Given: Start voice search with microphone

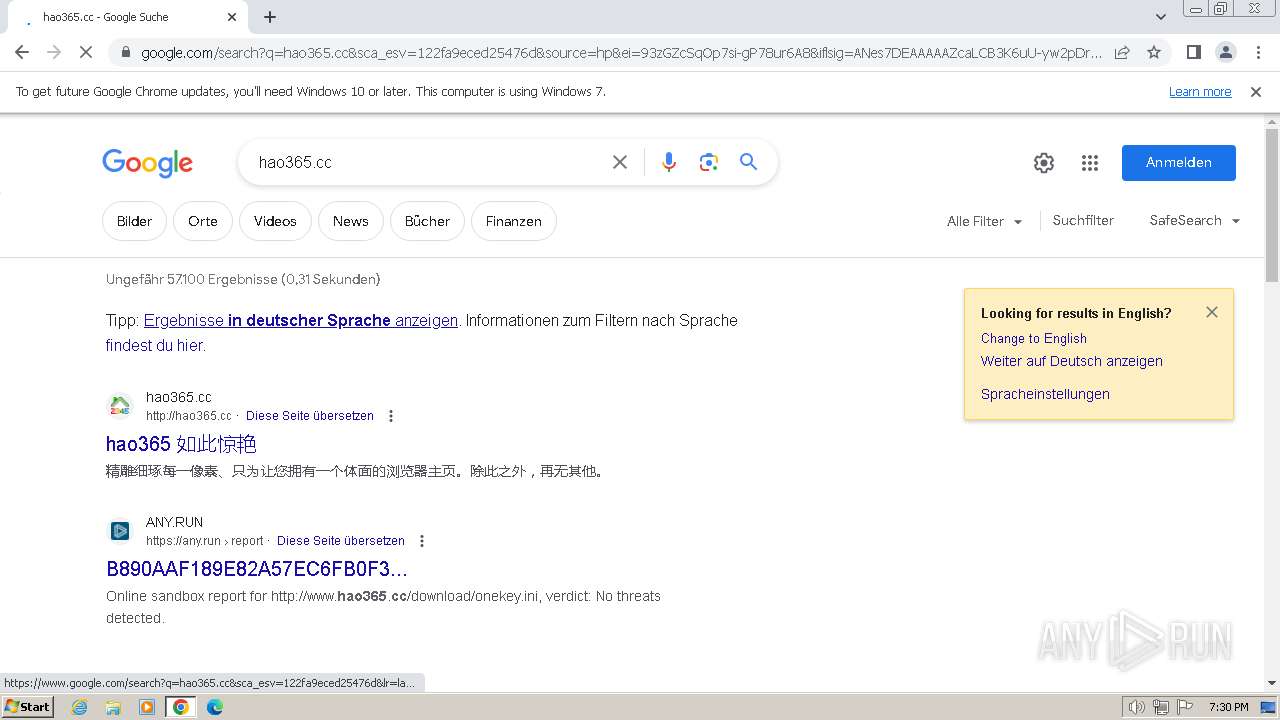Looking at the screenshot, I should pyautogui.click(x=669, y=162).
